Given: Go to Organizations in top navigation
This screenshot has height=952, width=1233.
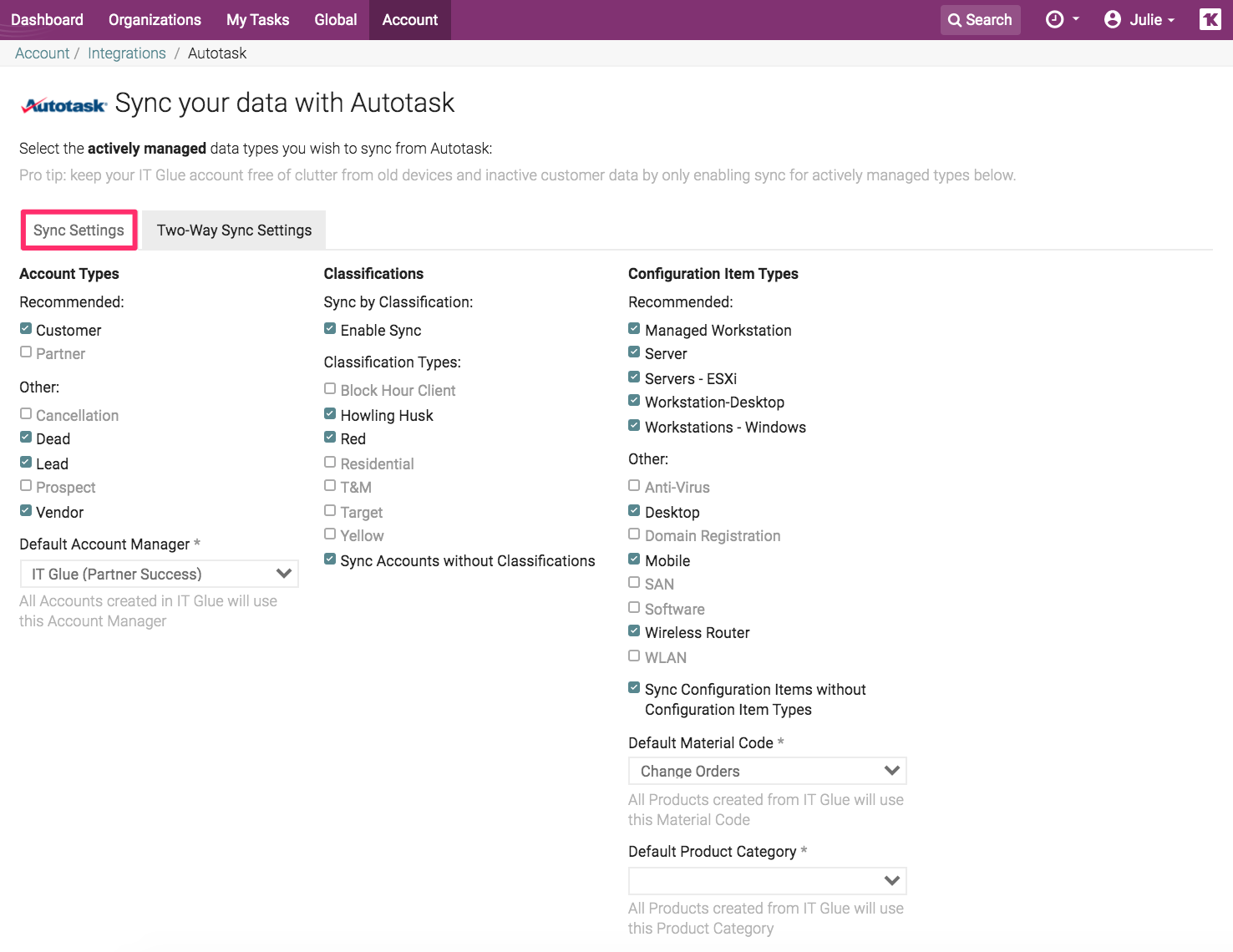Looking at the screenshot, I should [155, 20].
